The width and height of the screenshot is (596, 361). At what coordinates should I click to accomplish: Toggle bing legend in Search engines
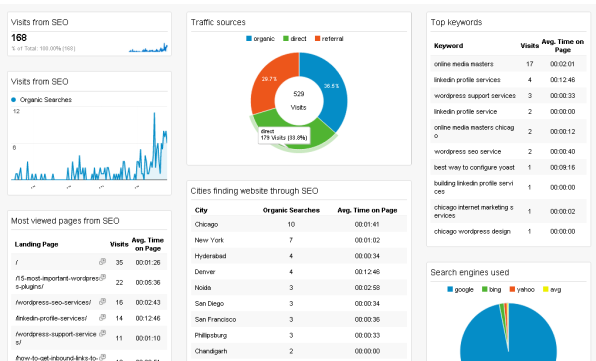491,290
